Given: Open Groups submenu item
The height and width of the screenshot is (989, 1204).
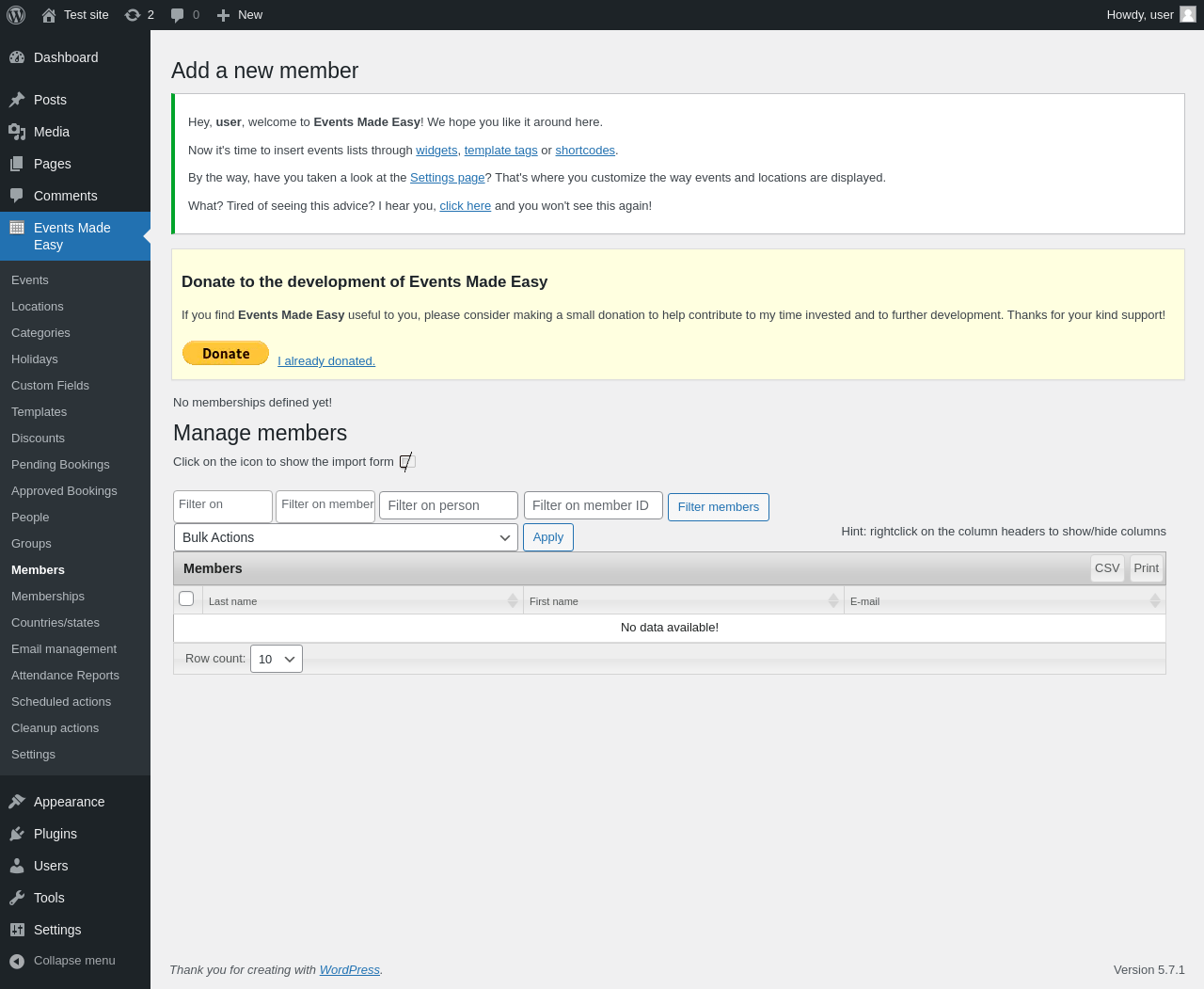Looking at the screenshot, I should pos(31,544).
